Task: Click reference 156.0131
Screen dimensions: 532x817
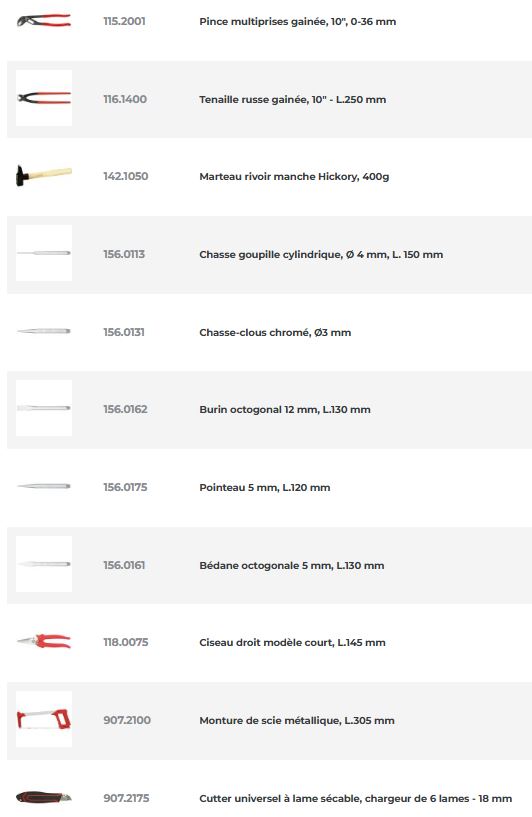Action: click(x=124, y=332)
